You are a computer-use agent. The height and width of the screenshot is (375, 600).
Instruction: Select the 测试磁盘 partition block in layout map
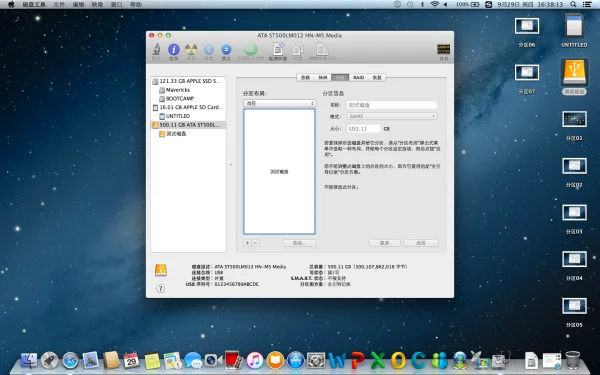point(279,171)
